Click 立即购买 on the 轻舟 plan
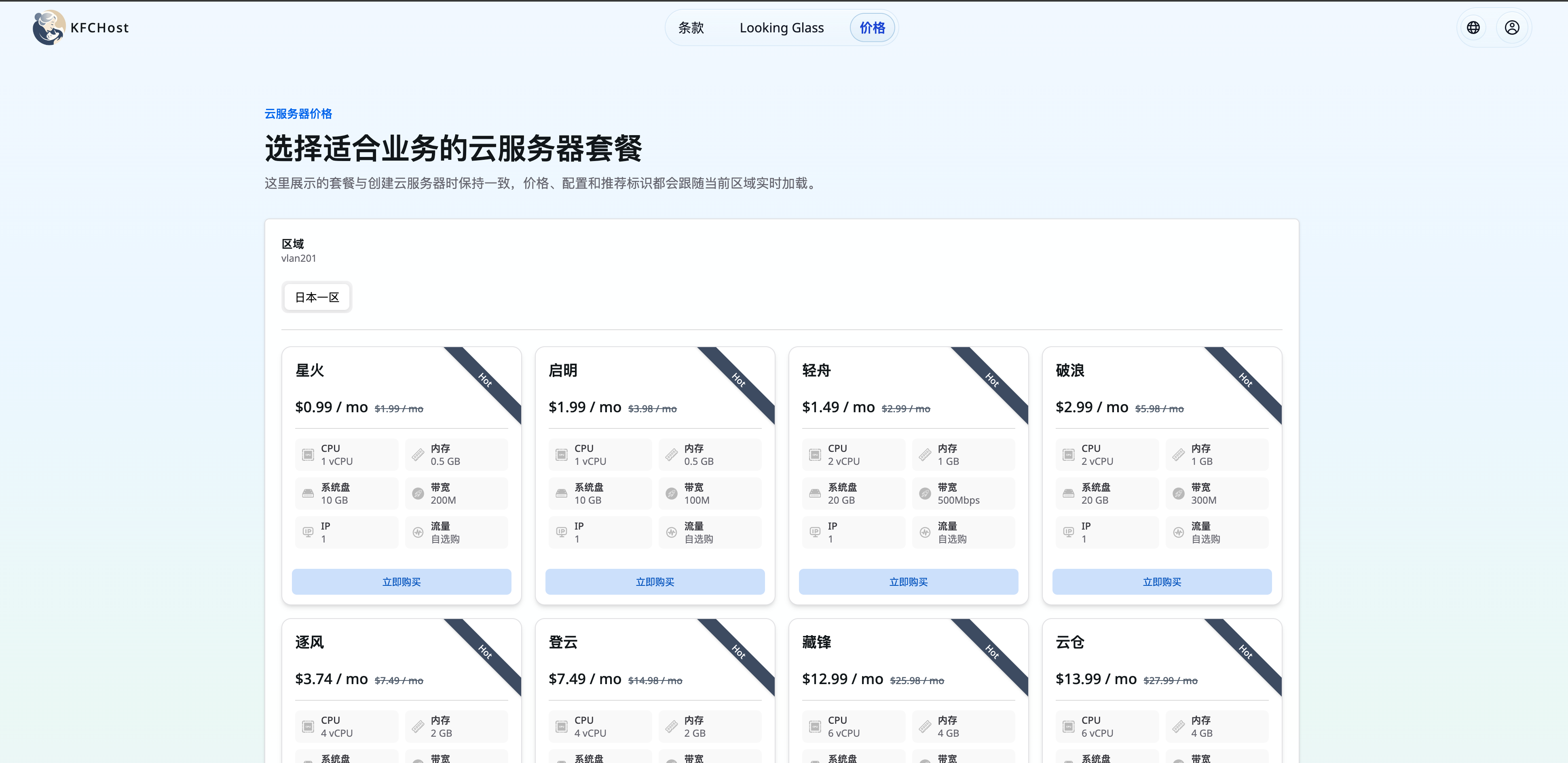Screen dimensions: 1568x763 (x=908, y=581)
